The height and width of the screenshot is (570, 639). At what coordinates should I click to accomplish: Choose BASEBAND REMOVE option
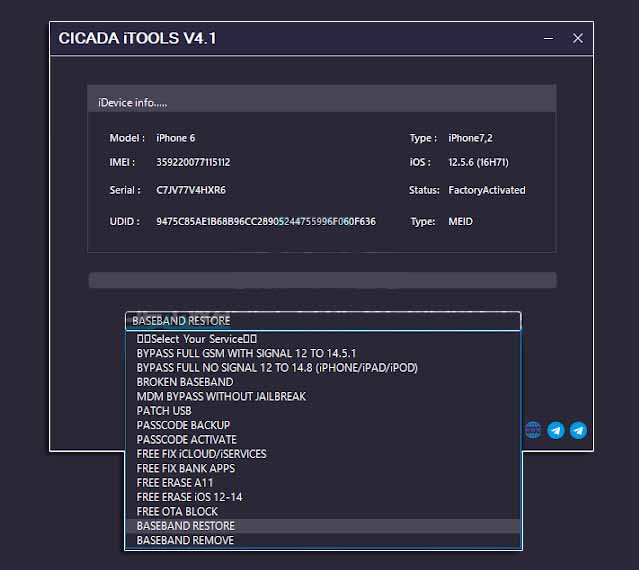[323, 540]
